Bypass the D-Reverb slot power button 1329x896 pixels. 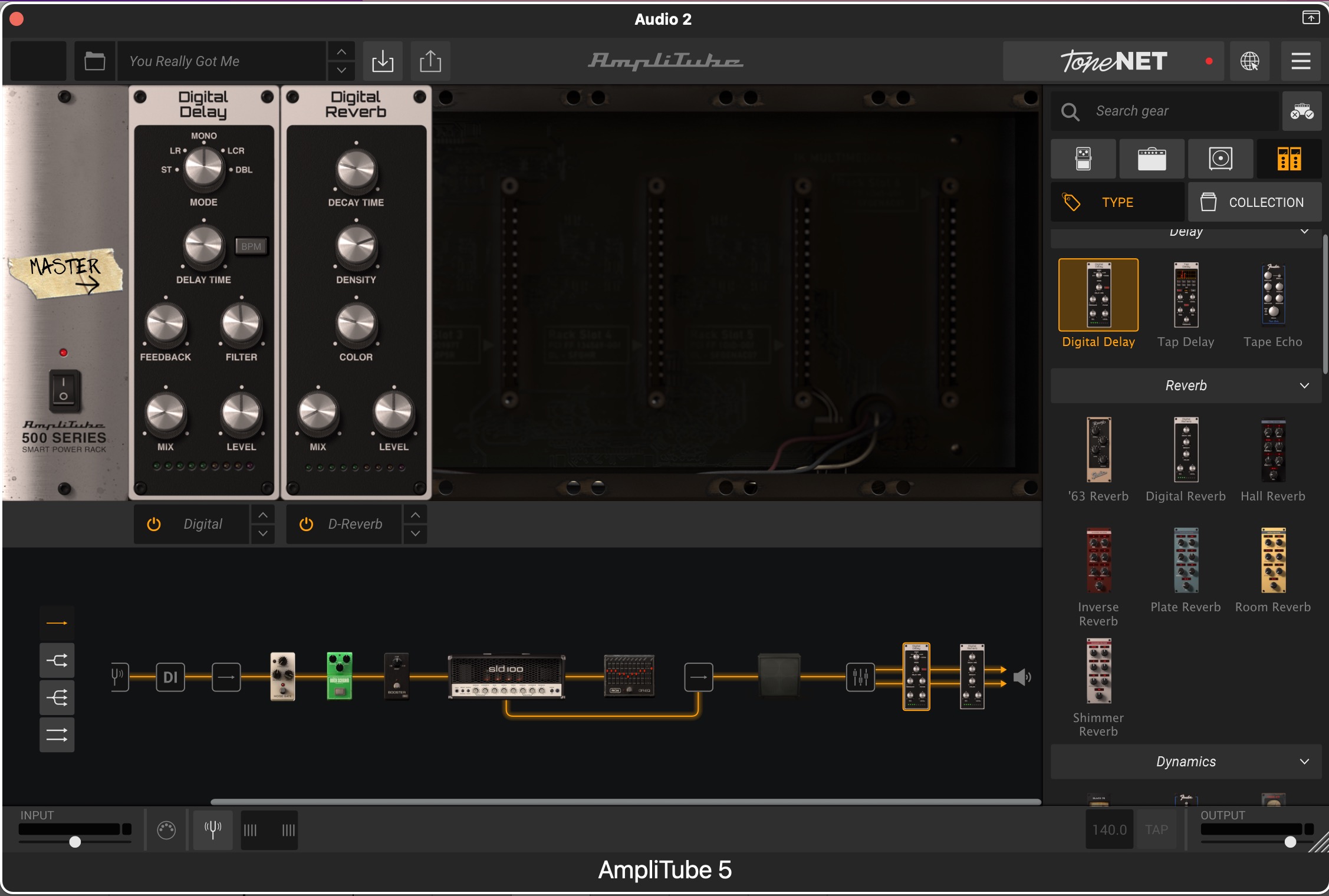tap(306, 524)
